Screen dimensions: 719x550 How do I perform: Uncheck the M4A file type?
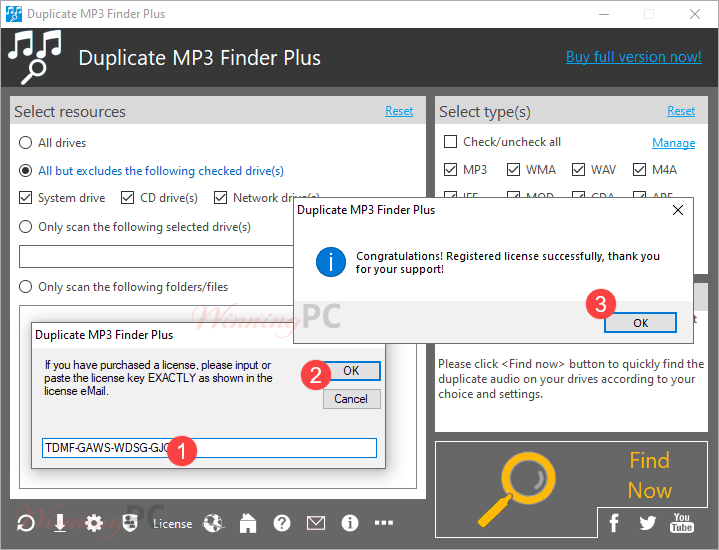(x=640, y=170)
